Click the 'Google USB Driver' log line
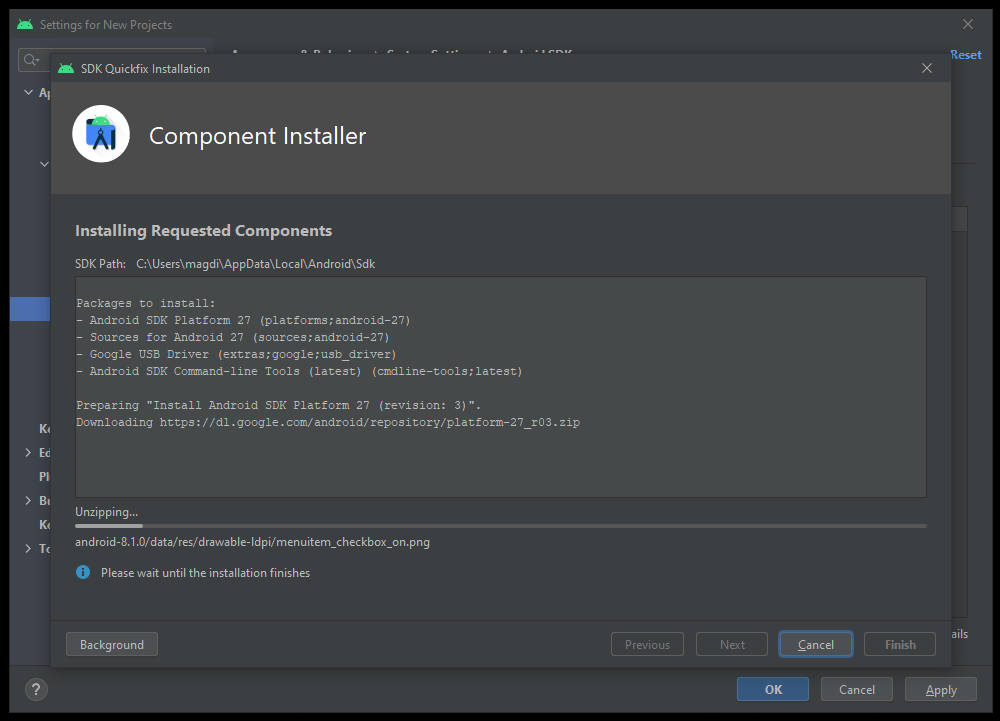This screenshot has height=721, width=1000. coord(237,354)
